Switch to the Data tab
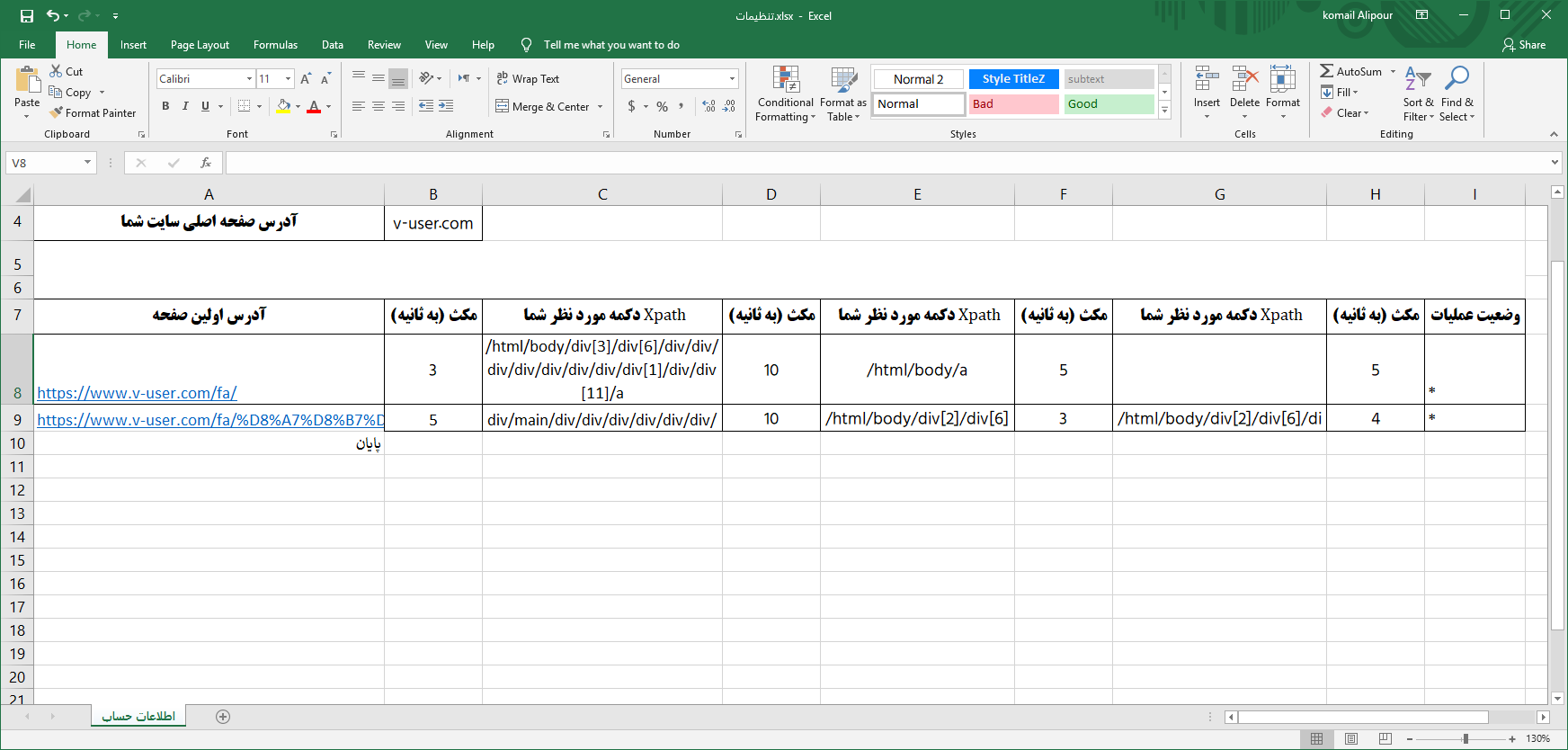The image size is (1568, 750). [333, 45]
